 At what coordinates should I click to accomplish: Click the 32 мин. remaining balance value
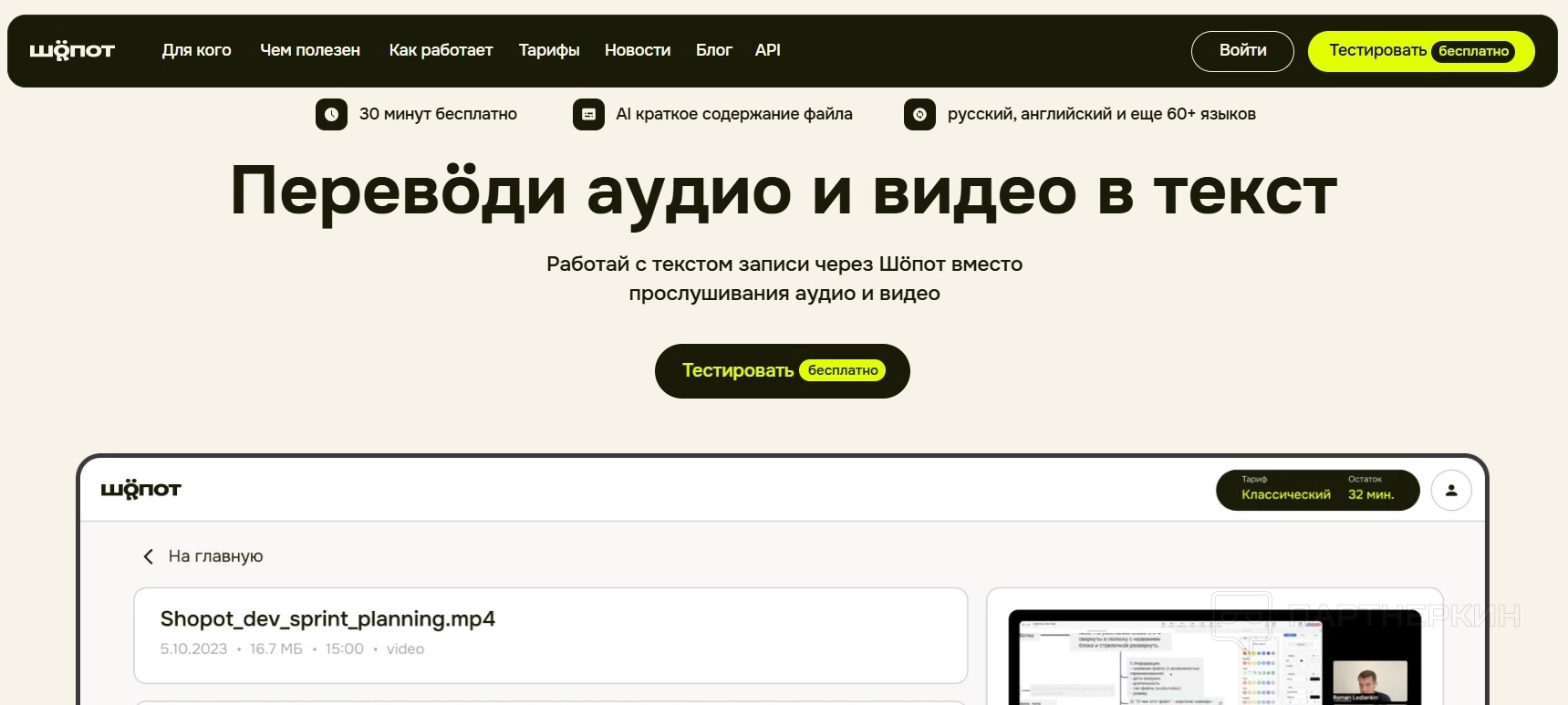[1371, 495]
